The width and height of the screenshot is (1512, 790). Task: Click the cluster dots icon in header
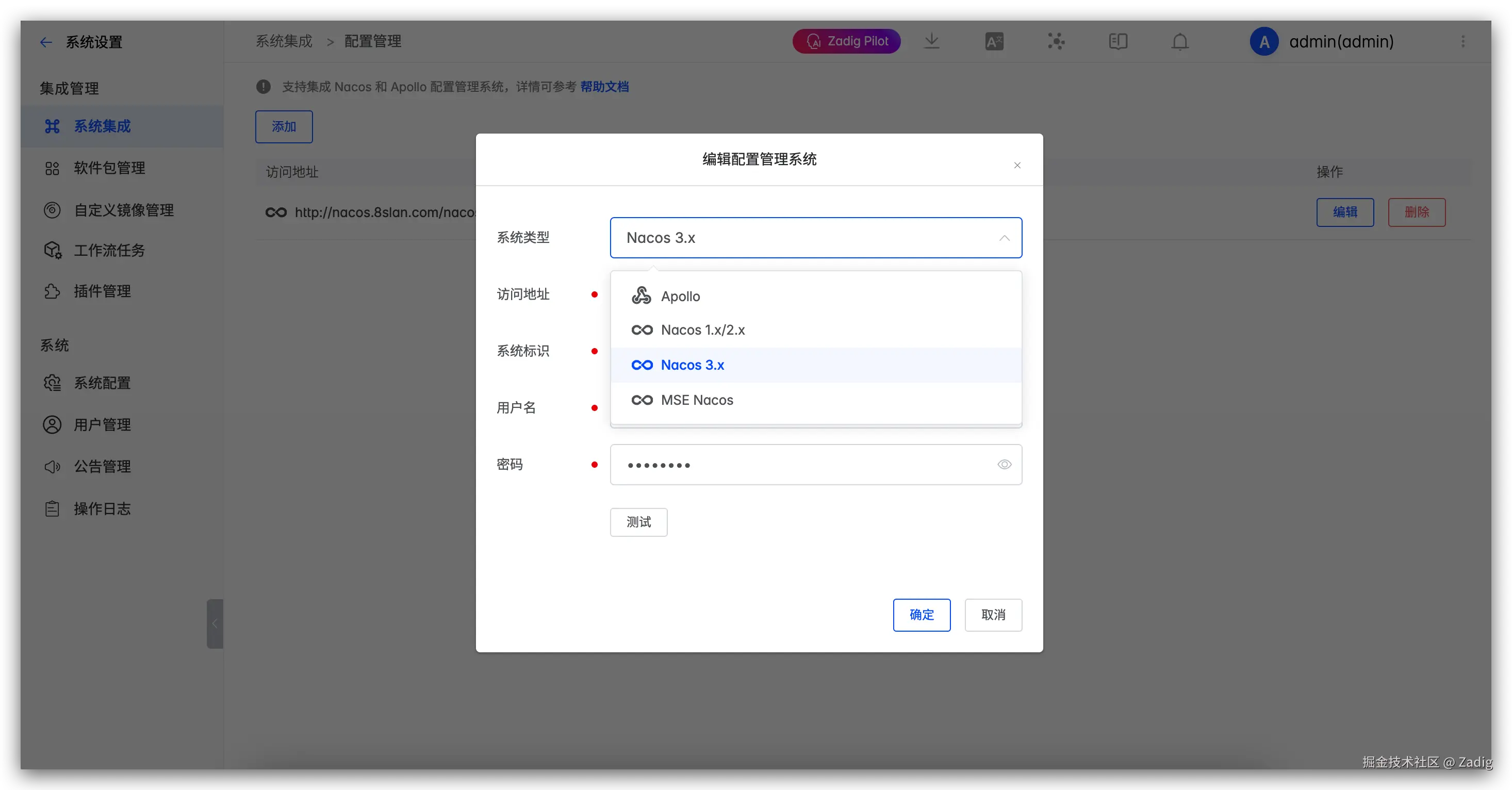point(1056,41)
